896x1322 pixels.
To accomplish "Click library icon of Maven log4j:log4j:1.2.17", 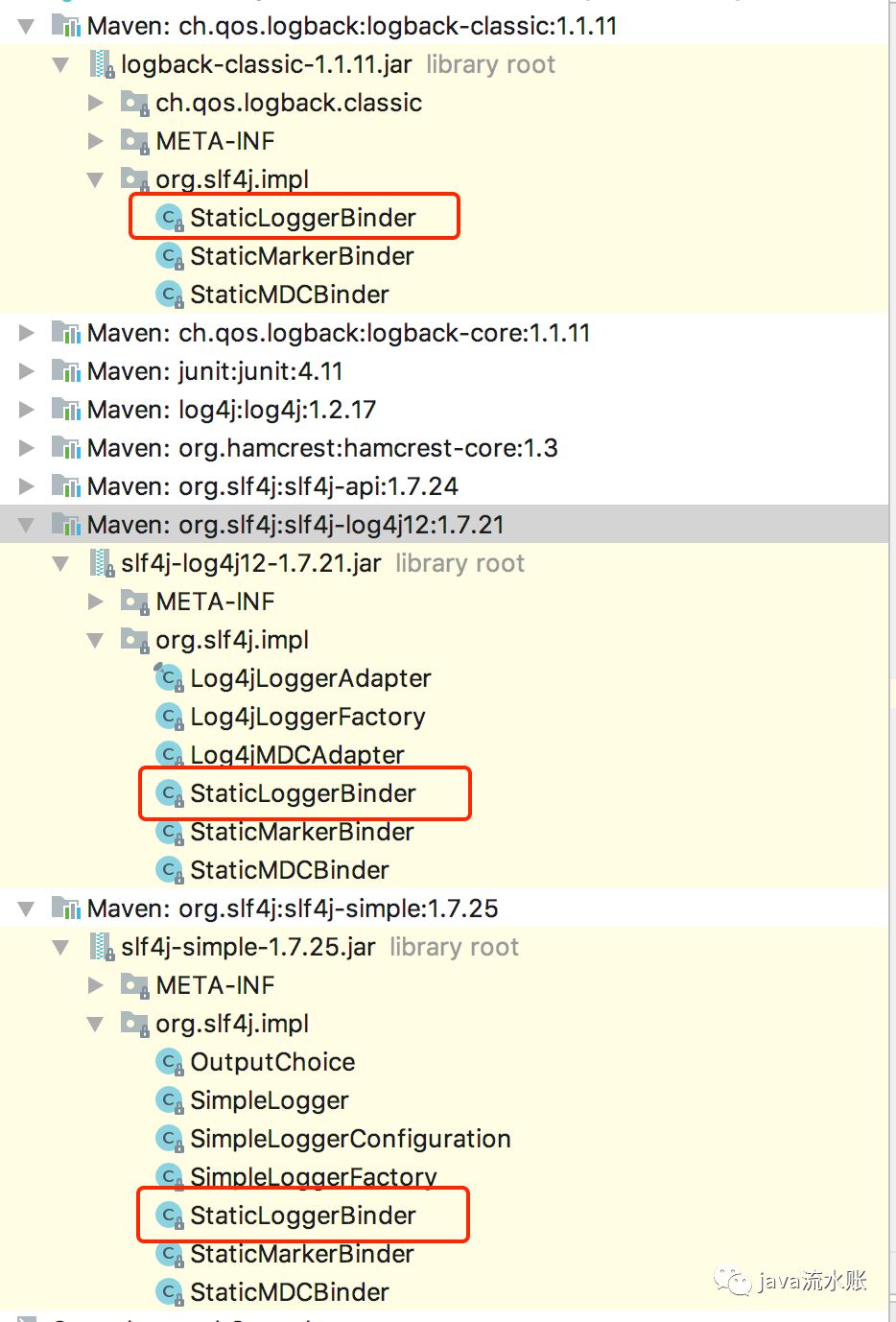I will point(66,410).
